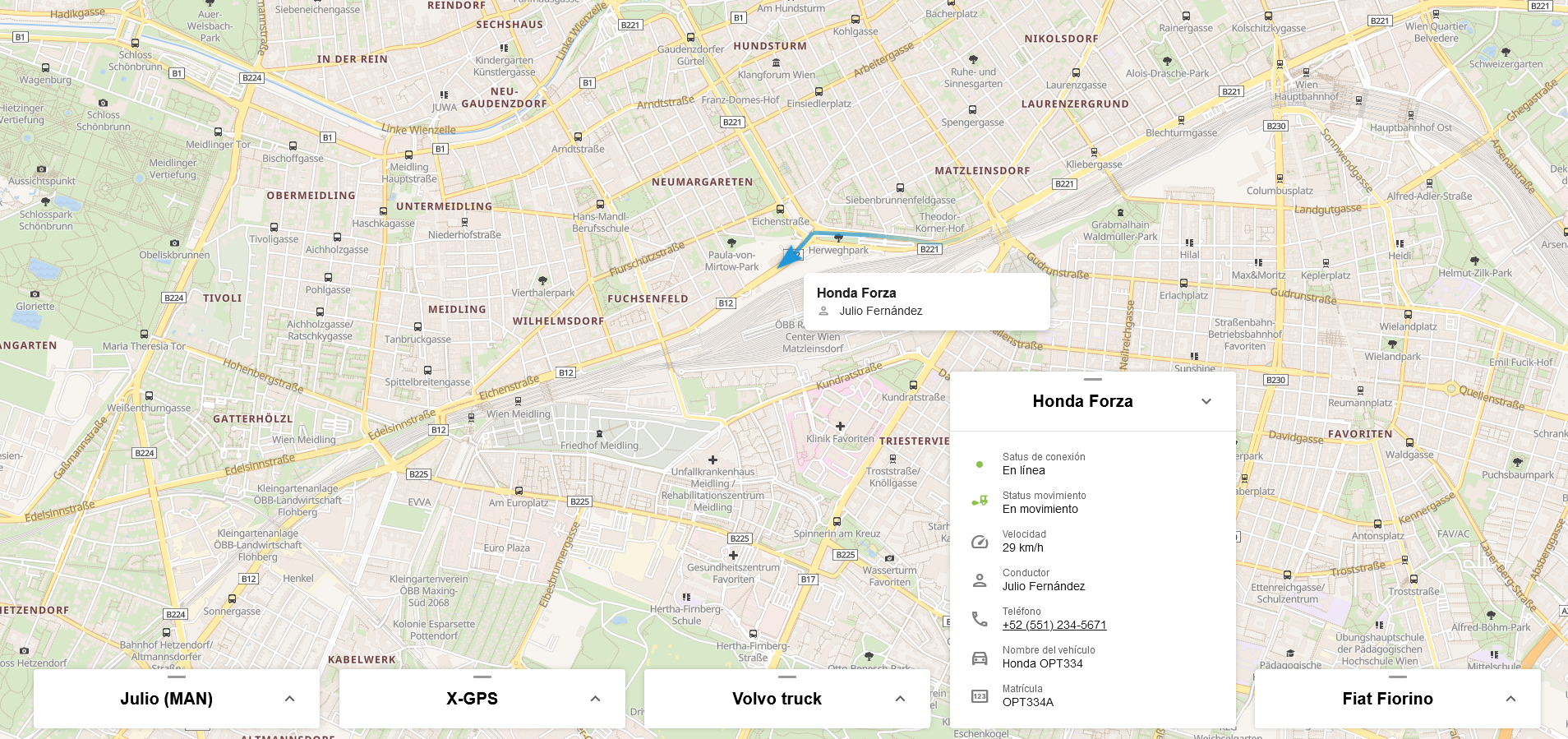This screenshot has width=1568, height=739.
Task: Click the green moving vehicle status icon
Action: [980, 501]
